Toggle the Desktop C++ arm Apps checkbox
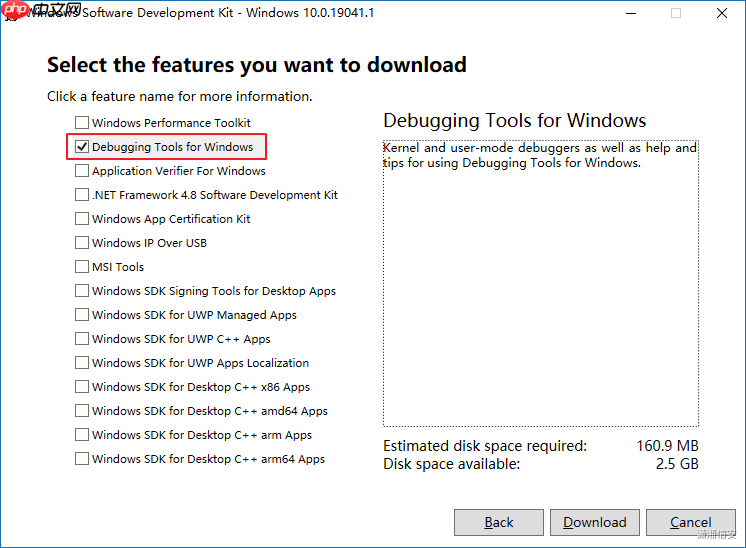This screenshot has width=746, height=548. click(x=82, y=435)
